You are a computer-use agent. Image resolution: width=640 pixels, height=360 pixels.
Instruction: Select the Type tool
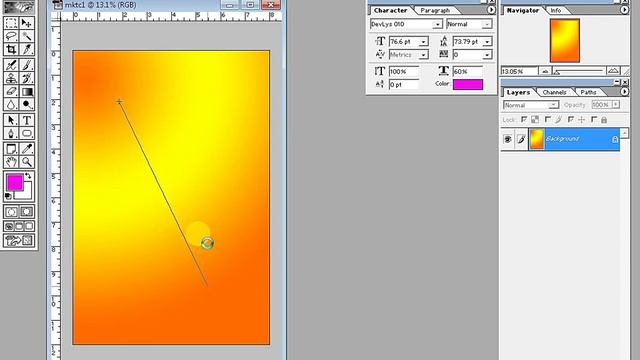tap(27, 120)
